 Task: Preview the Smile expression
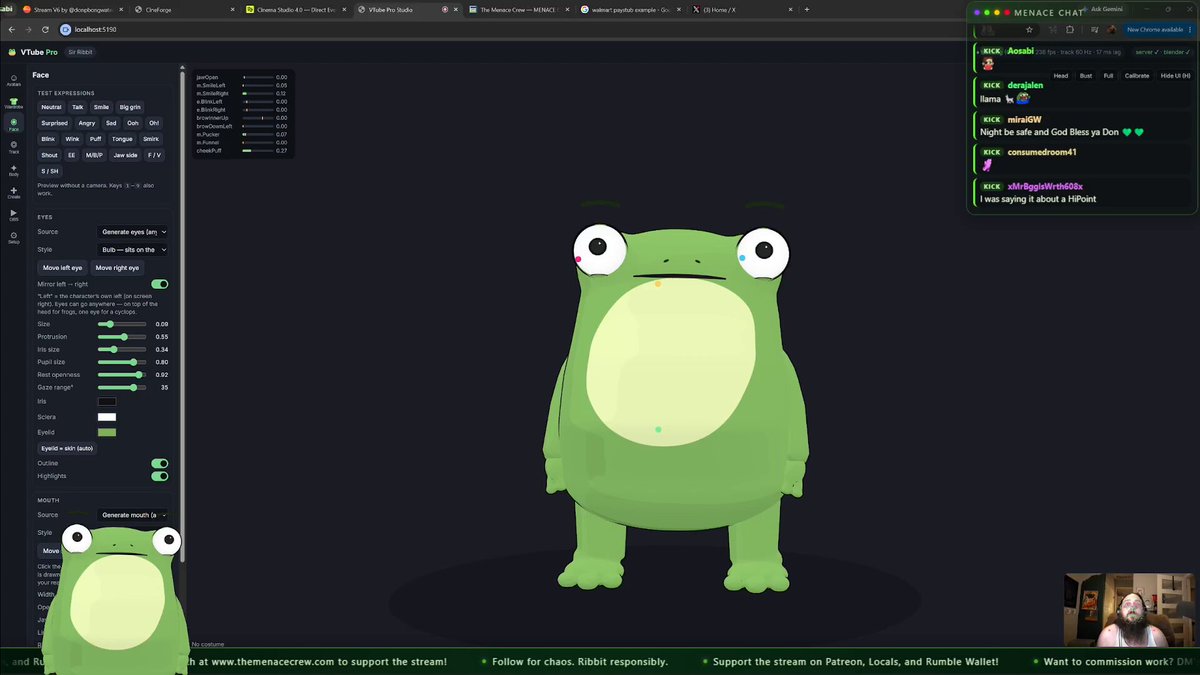102,107
